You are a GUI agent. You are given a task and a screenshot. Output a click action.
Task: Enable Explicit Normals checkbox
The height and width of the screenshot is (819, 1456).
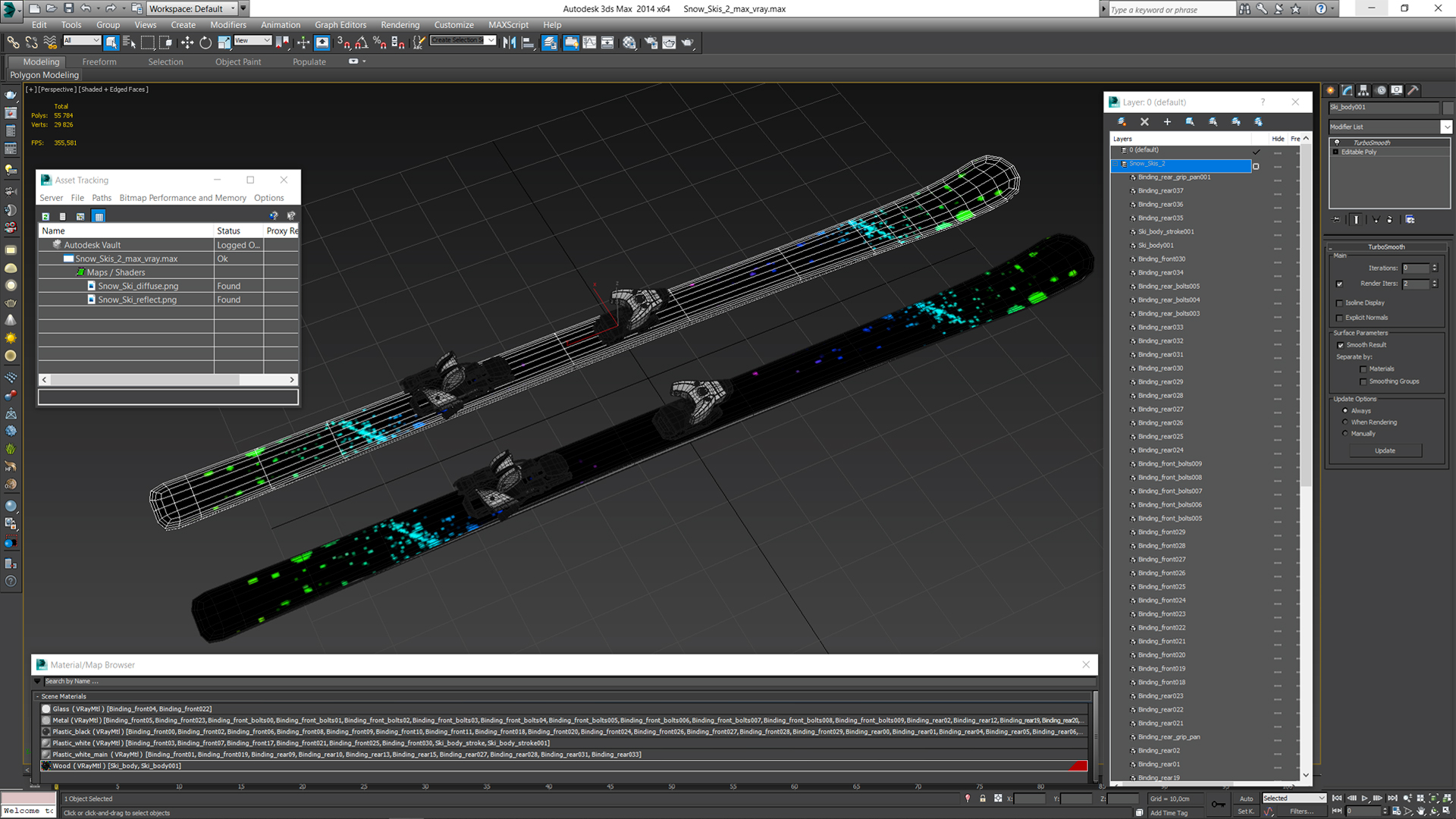tap(1339, 318)
